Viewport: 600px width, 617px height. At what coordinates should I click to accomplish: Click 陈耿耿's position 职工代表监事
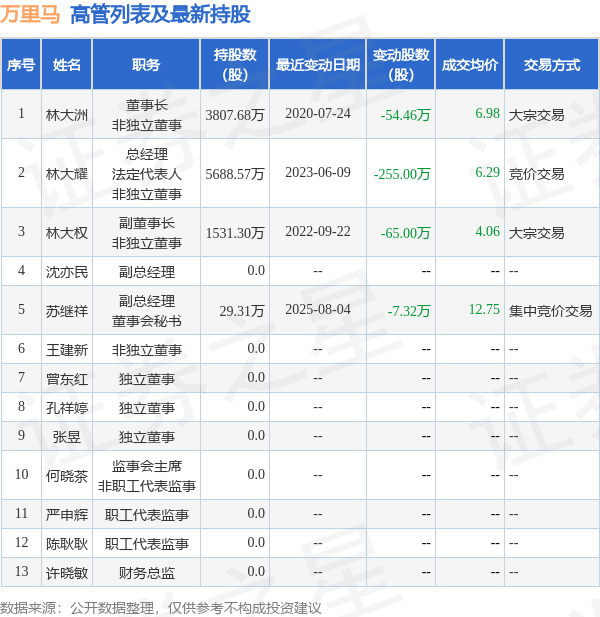coord(146,544)
